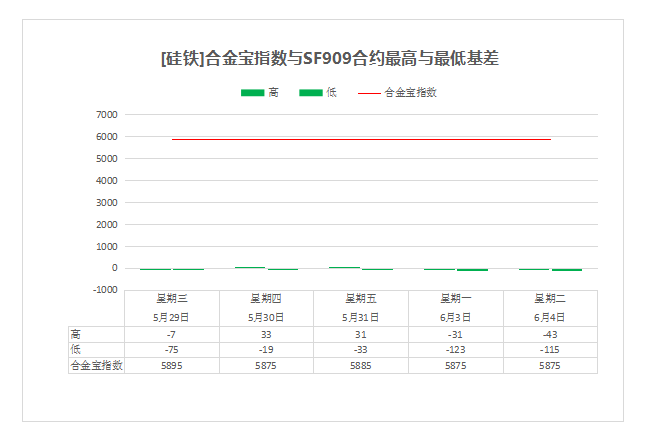This screenshot has height=437, width=649.
Task: Click date cell 5月29日
Action: pos(171,317)
